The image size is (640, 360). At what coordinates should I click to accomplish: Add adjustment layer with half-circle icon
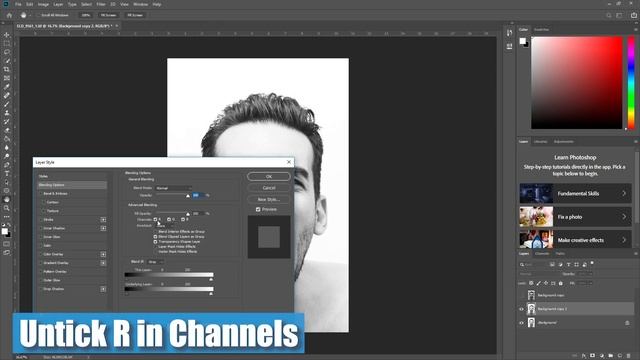click(602, 356)
